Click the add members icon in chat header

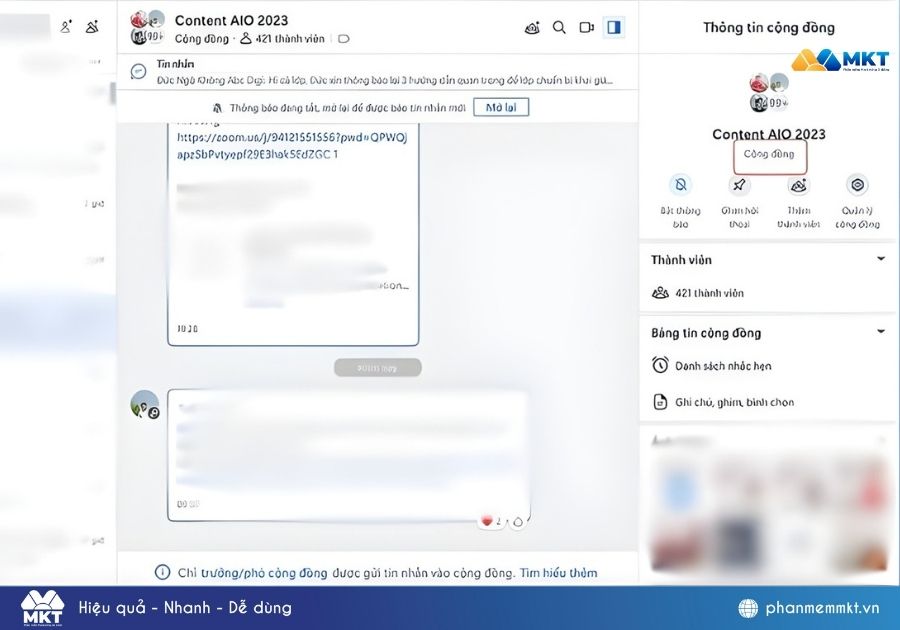(532, 27)
